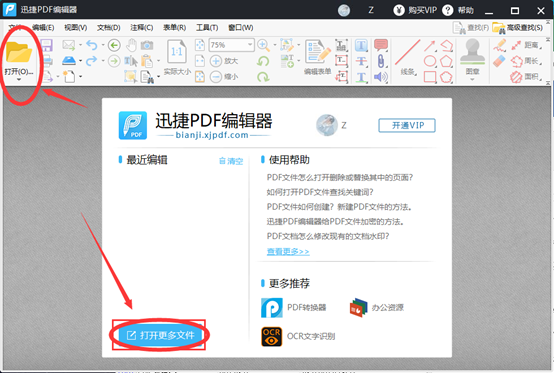The height and width of the screenshot is (373, 554).
Task: Click the 查看更多>> link
Action: [x=288, y=251]
